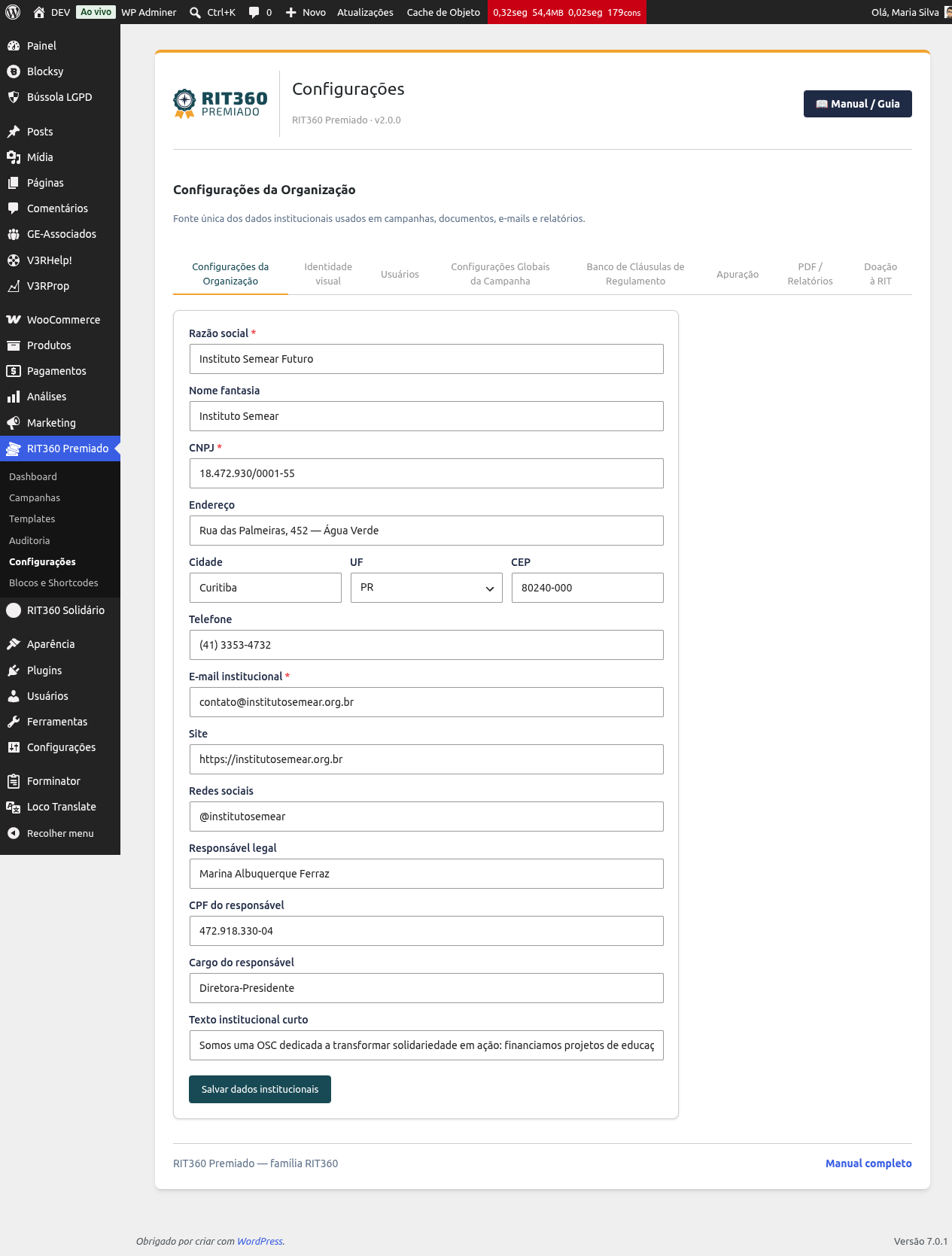Image resolution: width=952 pixels, height=1256 pixels.
Task: Open the Loco Translate icon
Action: pos(14,807)
